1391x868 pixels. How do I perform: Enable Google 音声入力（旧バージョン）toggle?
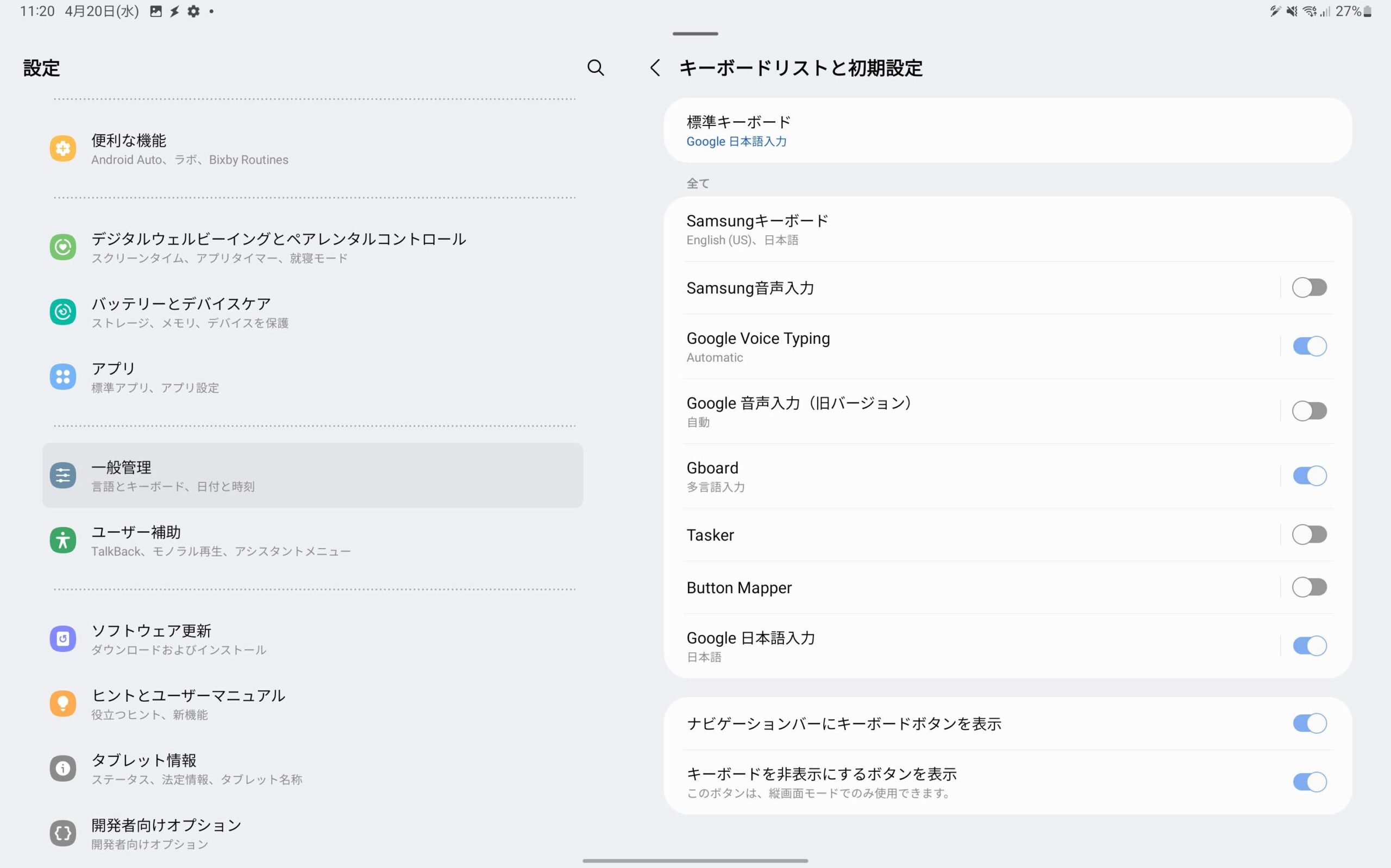pyautogui.click(x=1309, y=411)
